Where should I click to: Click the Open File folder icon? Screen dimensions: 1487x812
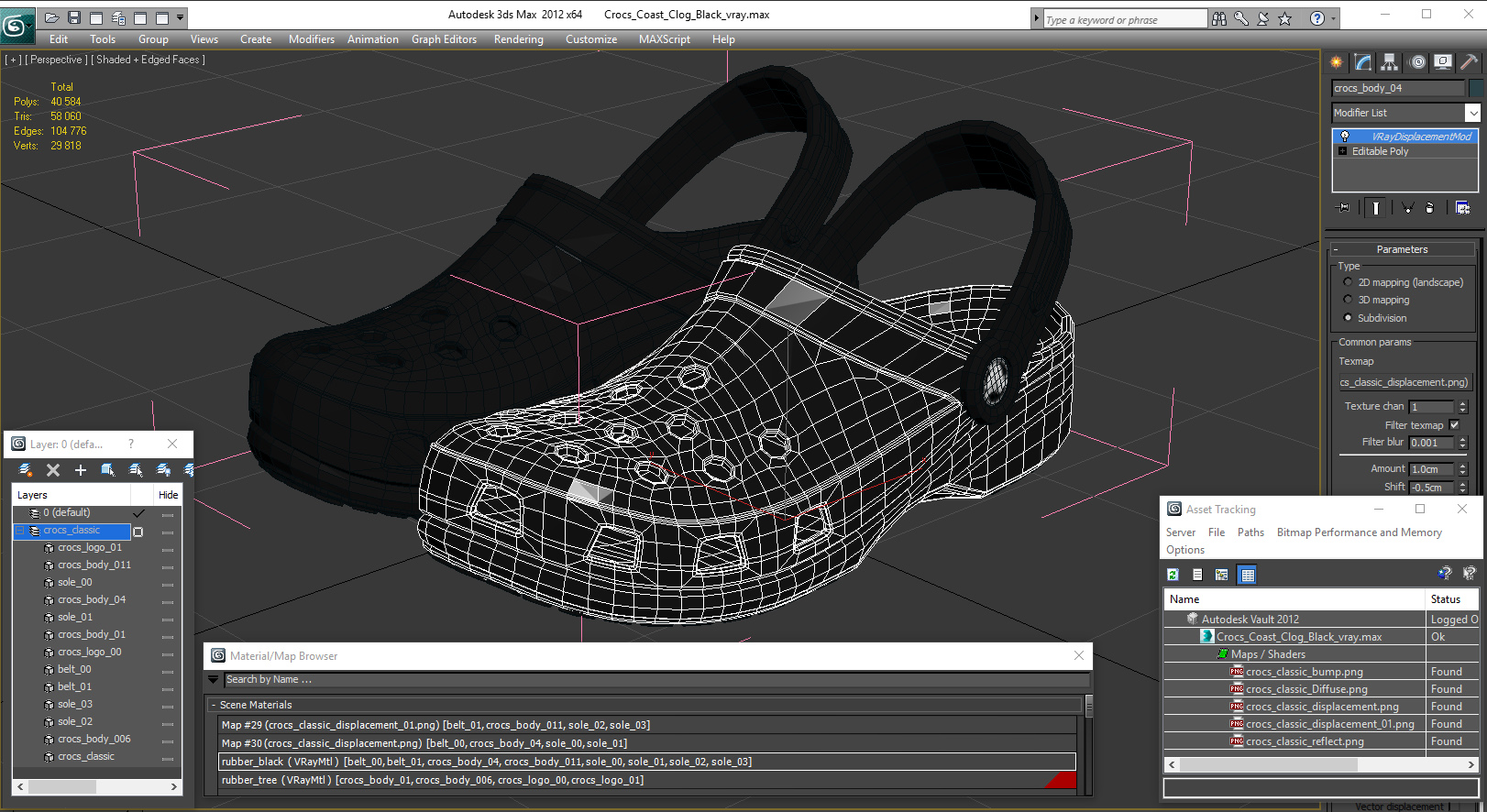pyautogui.click(x=52, y=17)
